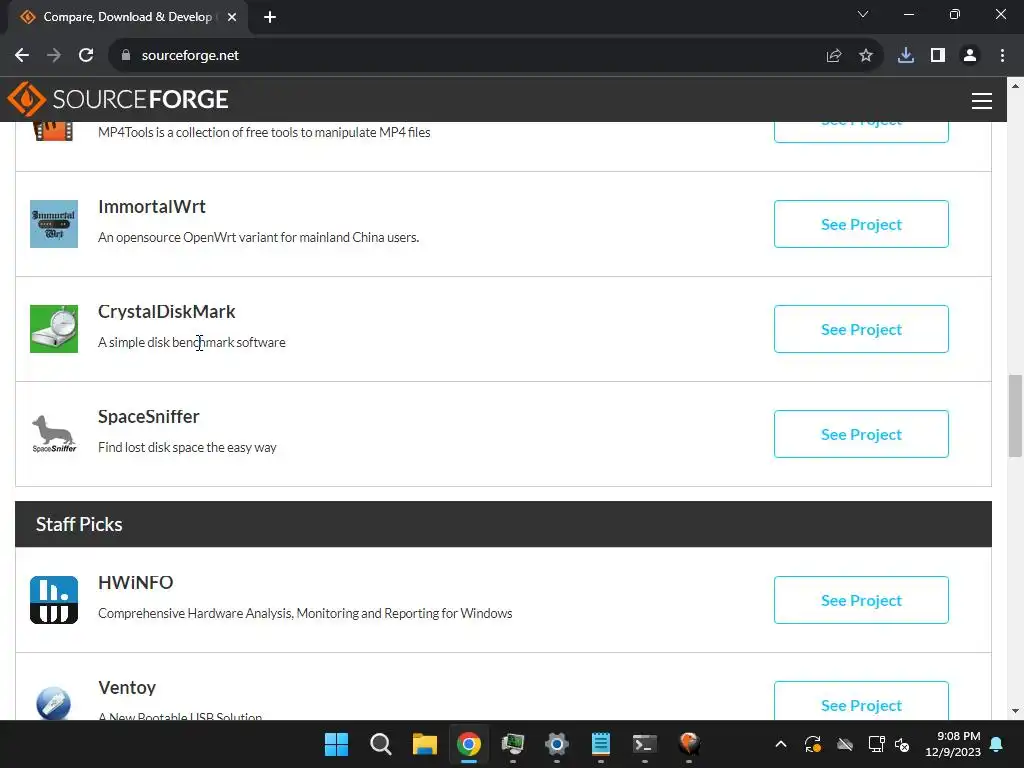Open the notification bell in system tray
The image size is (1024, 768).
point(997,744)
